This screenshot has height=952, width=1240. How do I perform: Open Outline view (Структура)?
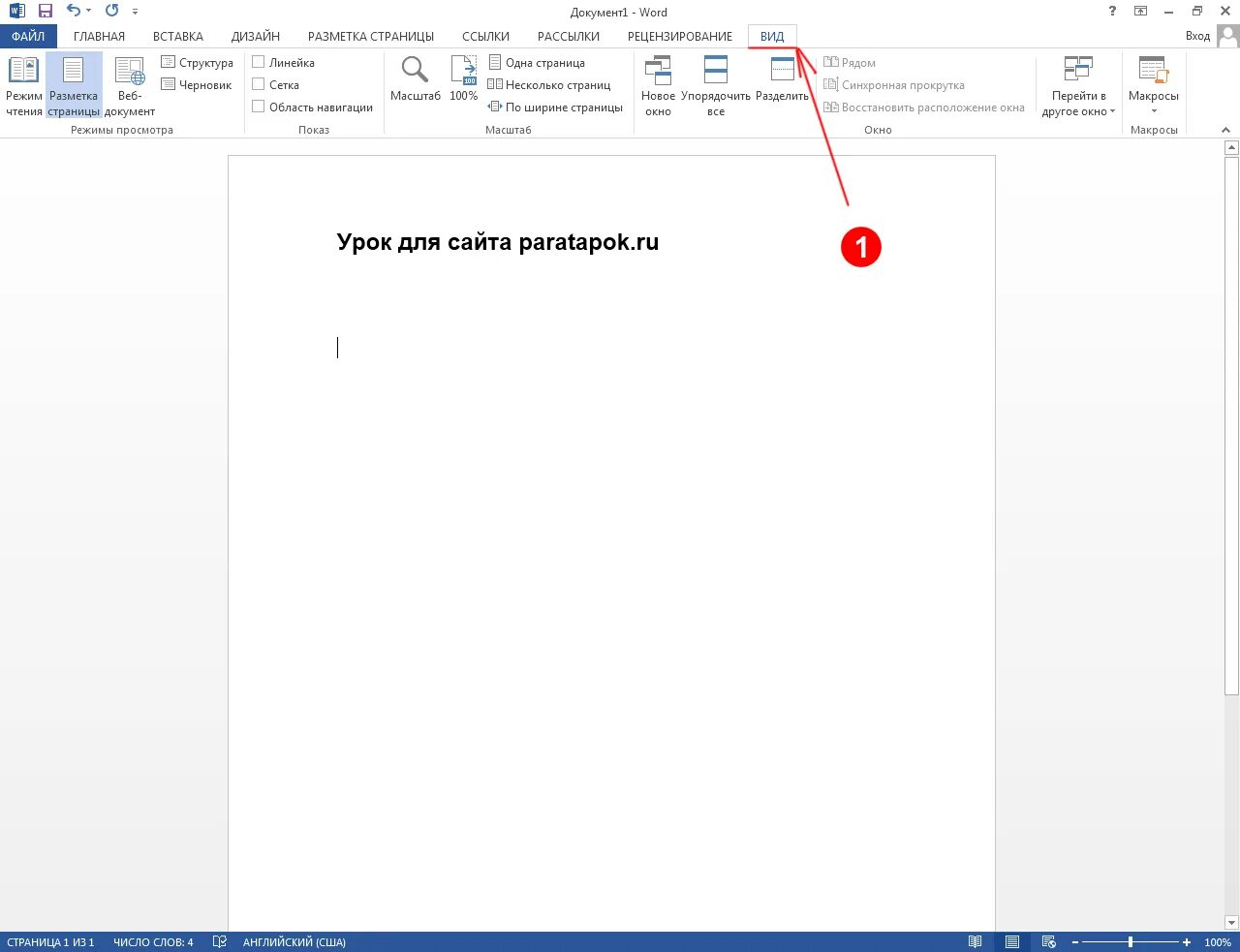point(197,63)
